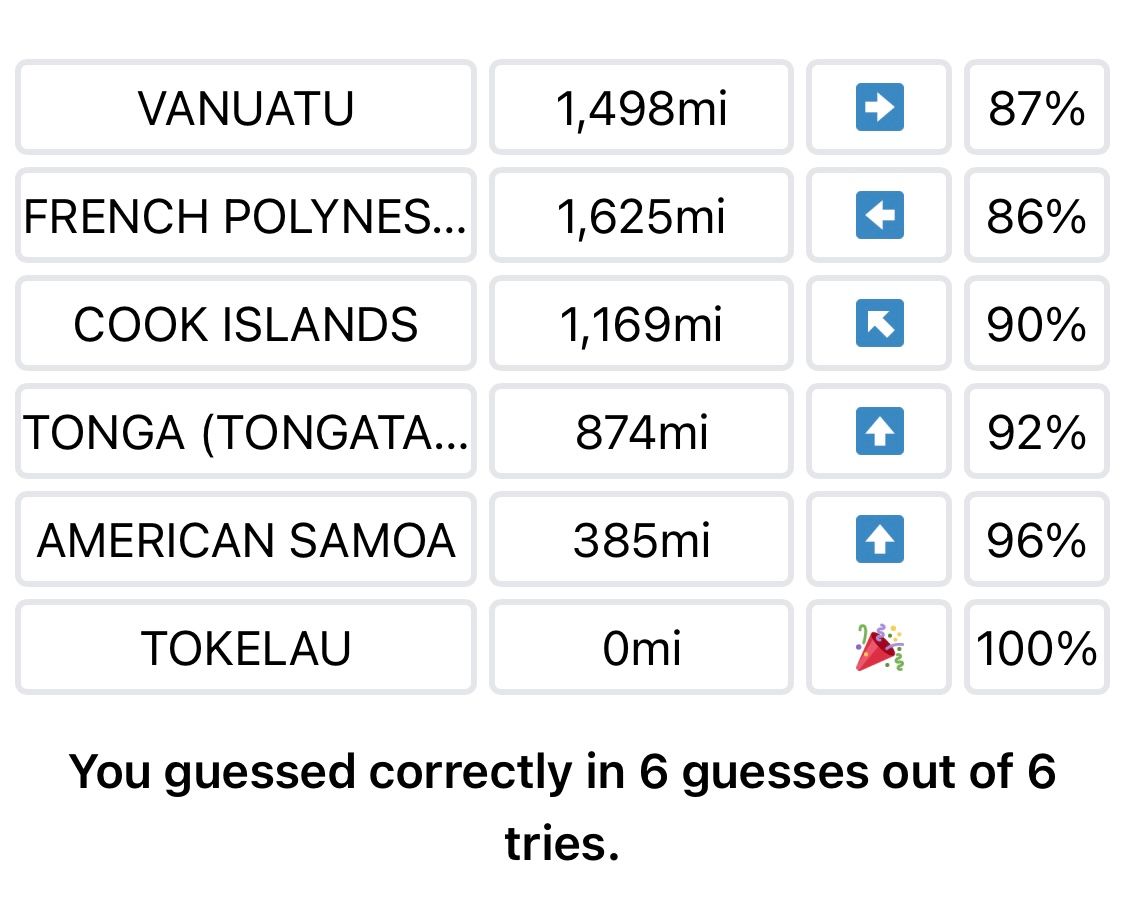Image resolution: width=1125 pixels, height=902 pixels.
Task: Select the TONGA (TONGATA... guess cell
Action: tap(245, 431)
